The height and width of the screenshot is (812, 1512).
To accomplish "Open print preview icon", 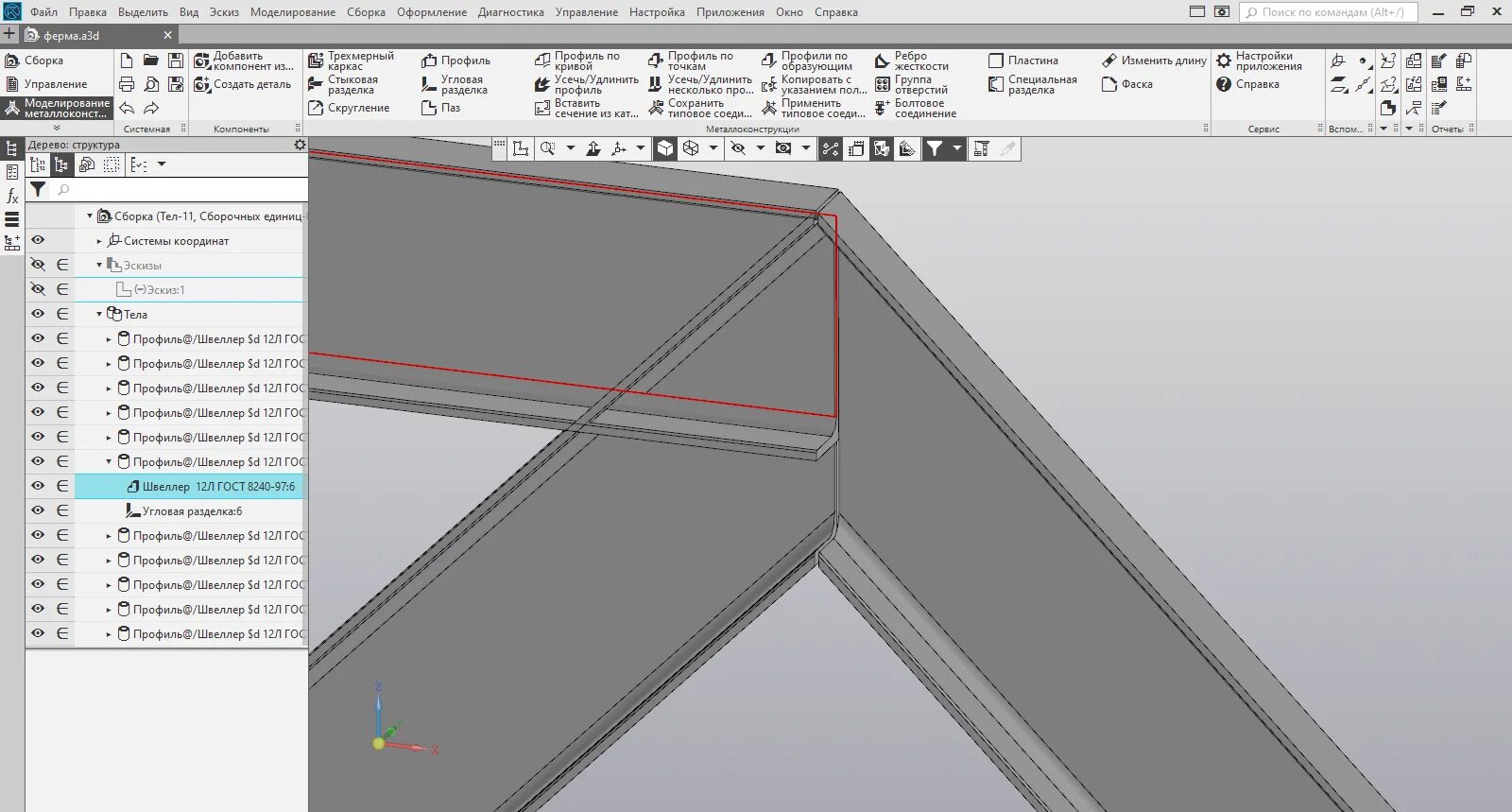I will (151, 84).
